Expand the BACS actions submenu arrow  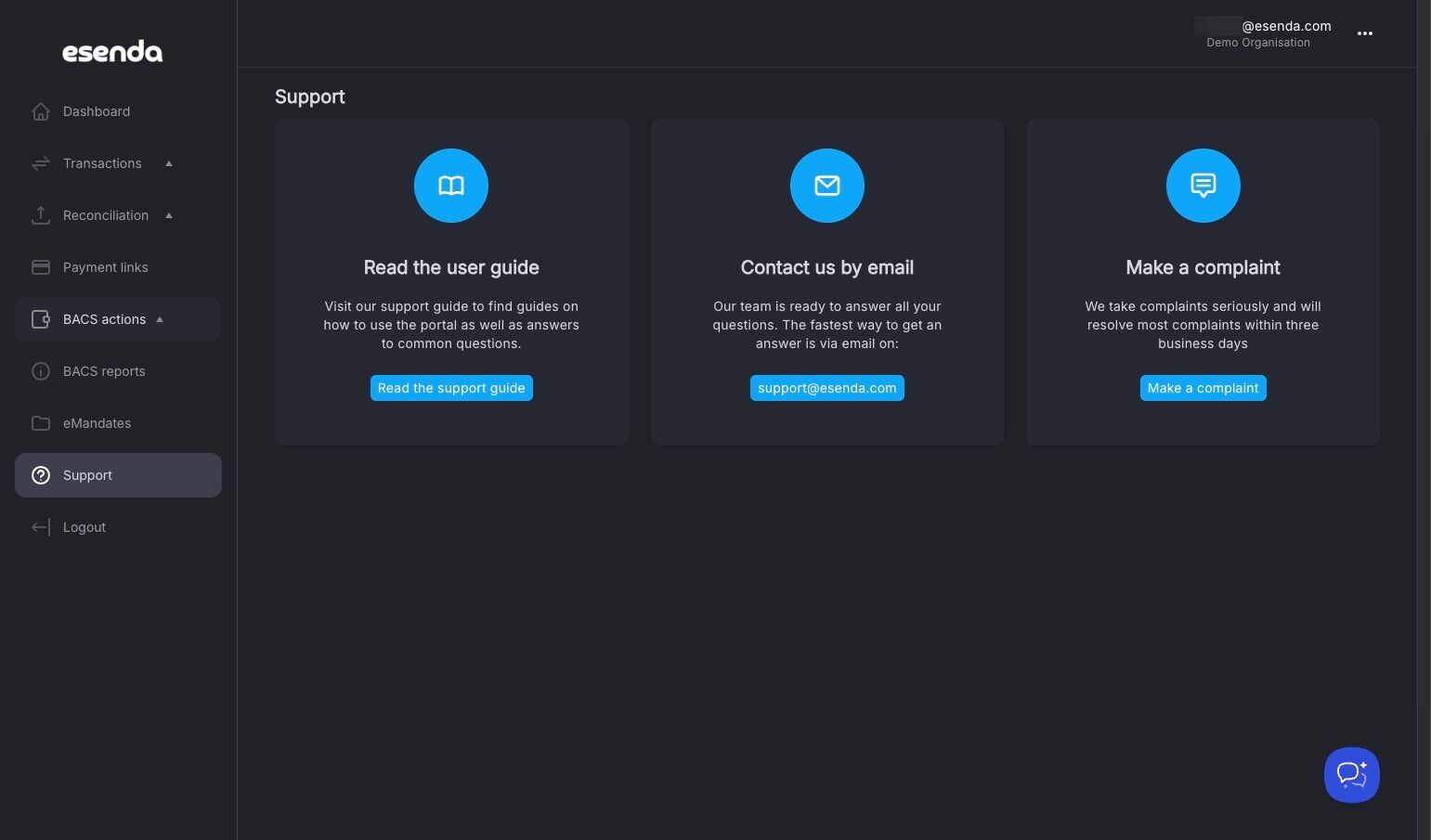coord(160,319)
